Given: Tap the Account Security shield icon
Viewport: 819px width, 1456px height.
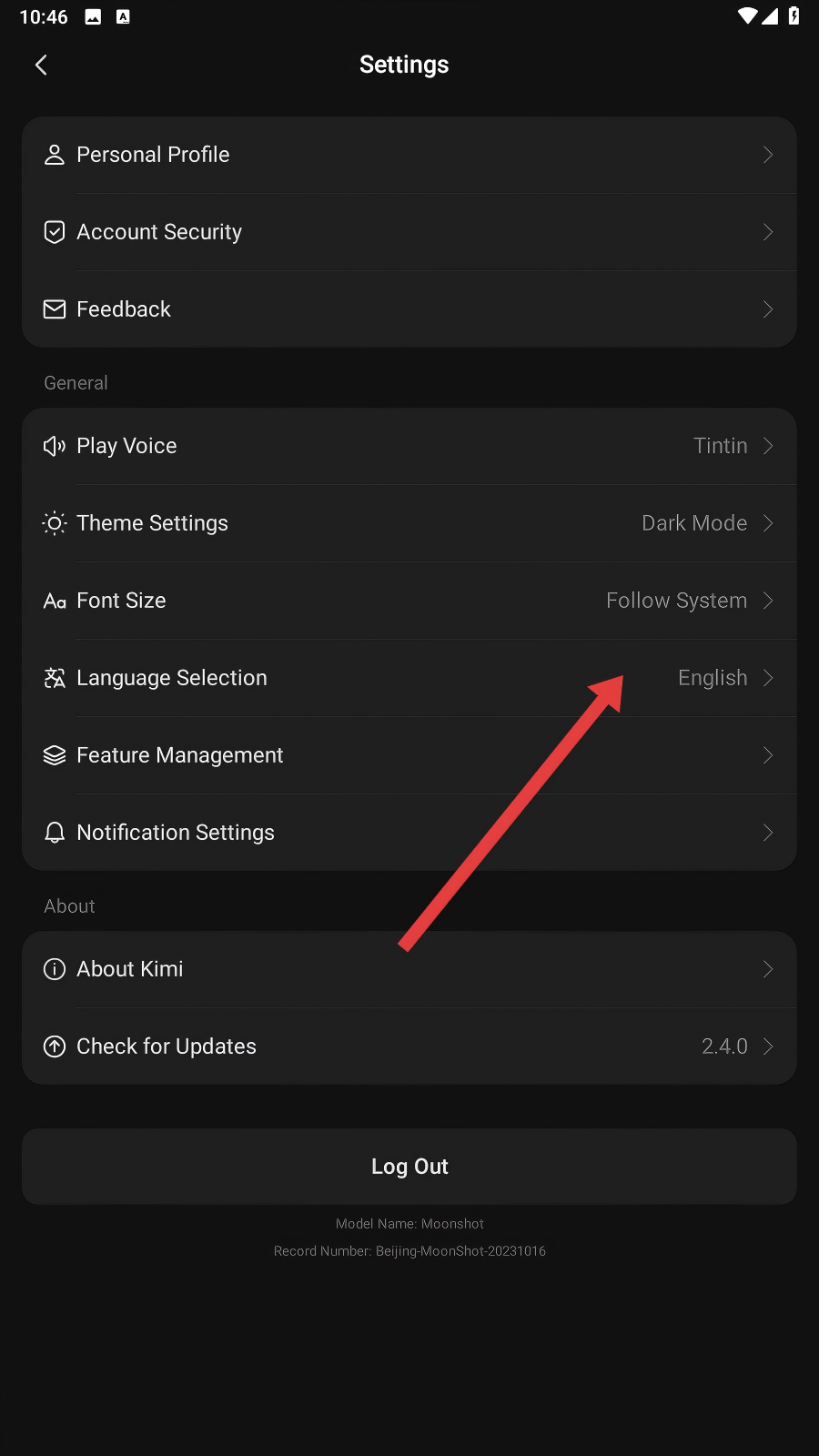Looking at the screenshot, I should 55,232.
